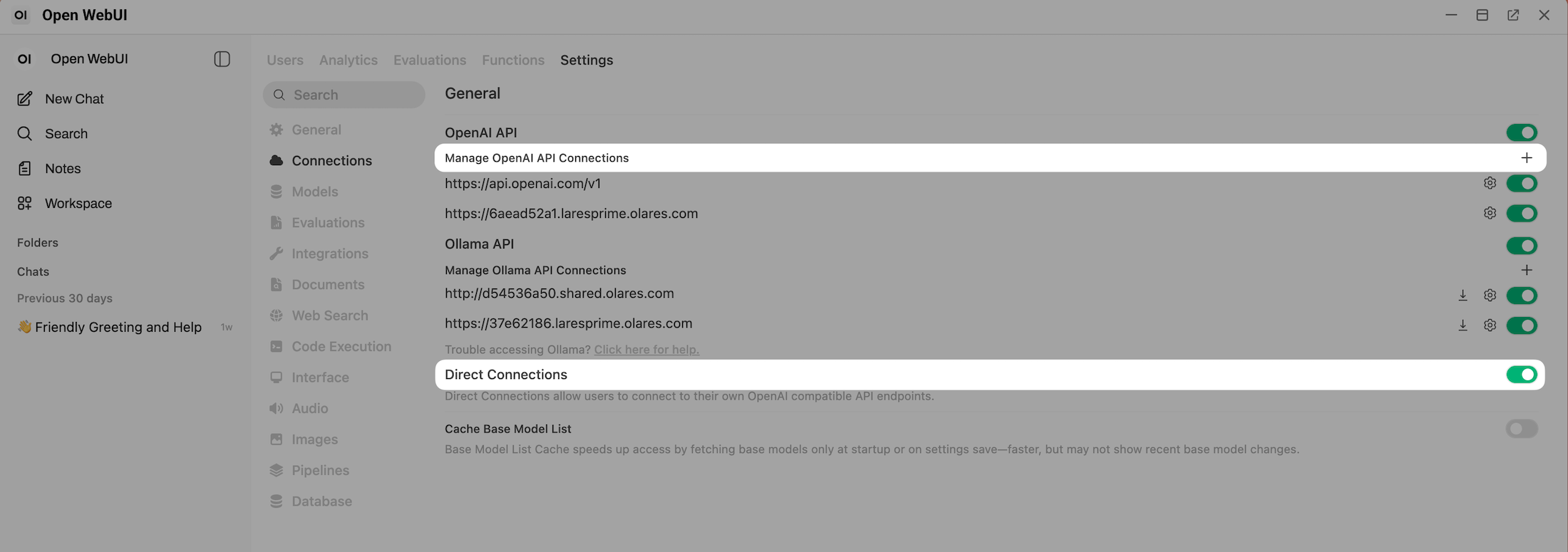Add a new OpenAI API connection with plus
This screenshot has height=552, width=1568.
[x=1527, y=157]
